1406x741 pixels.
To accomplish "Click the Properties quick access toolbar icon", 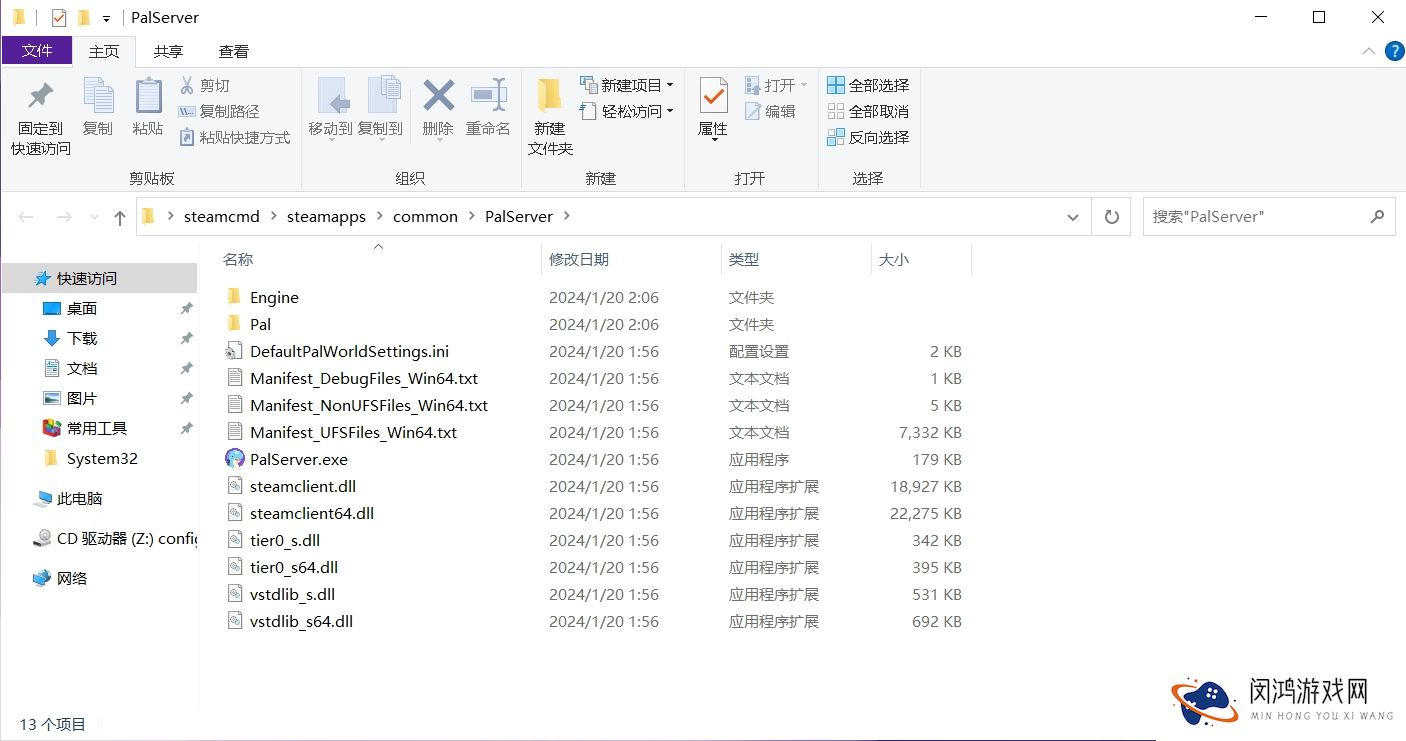I will click(x=58, y=17).
